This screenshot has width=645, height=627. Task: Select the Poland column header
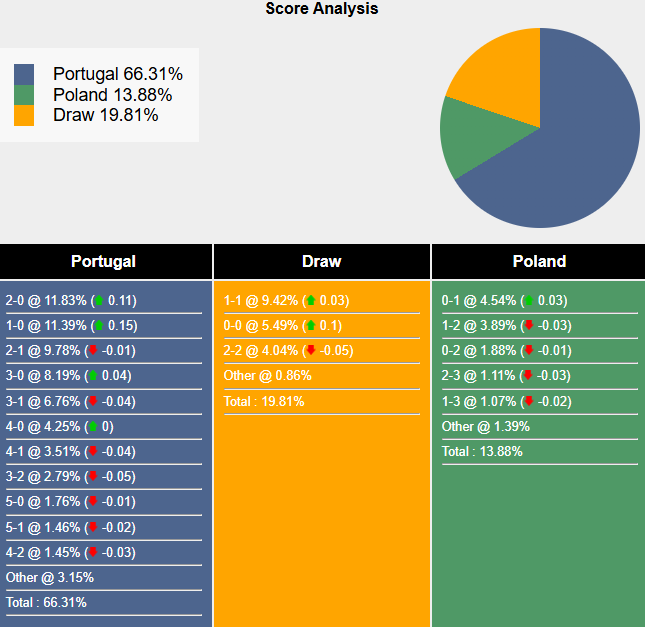point(539,262)
